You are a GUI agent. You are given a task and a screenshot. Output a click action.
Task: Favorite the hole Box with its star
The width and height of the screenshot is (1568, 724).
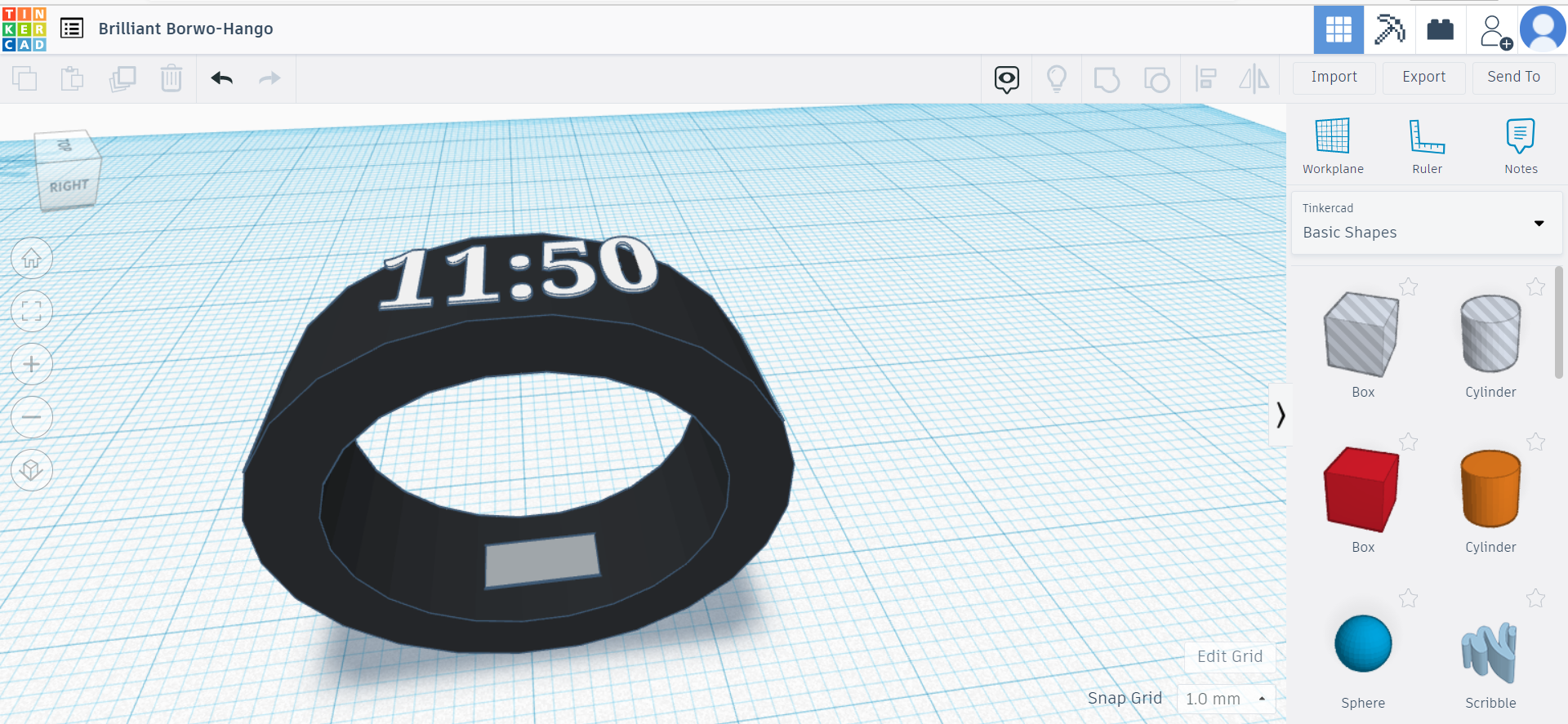pos(1408,286)
